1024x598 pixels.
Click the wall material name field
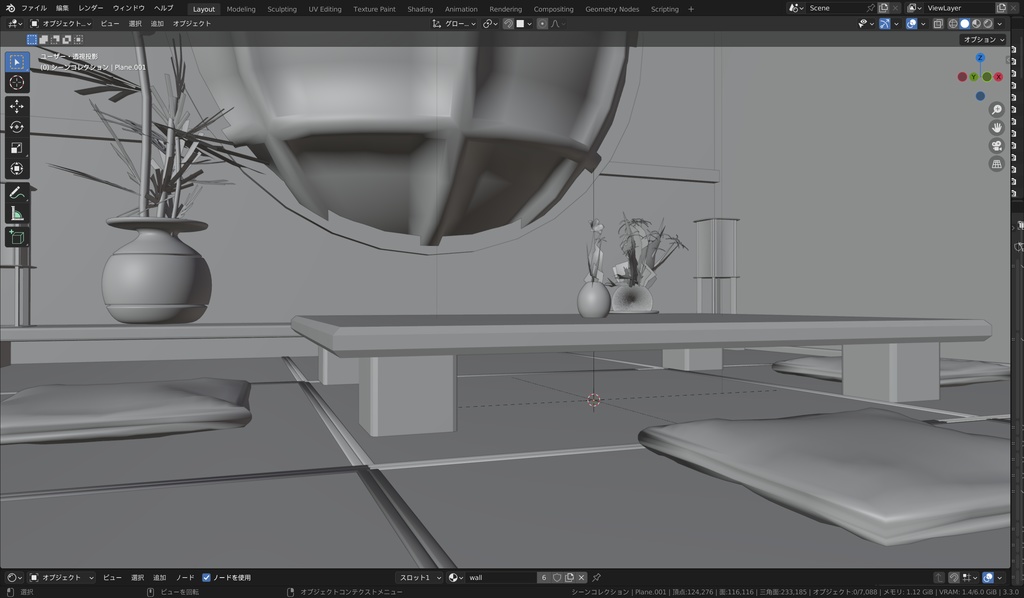[x=501, y=578]
